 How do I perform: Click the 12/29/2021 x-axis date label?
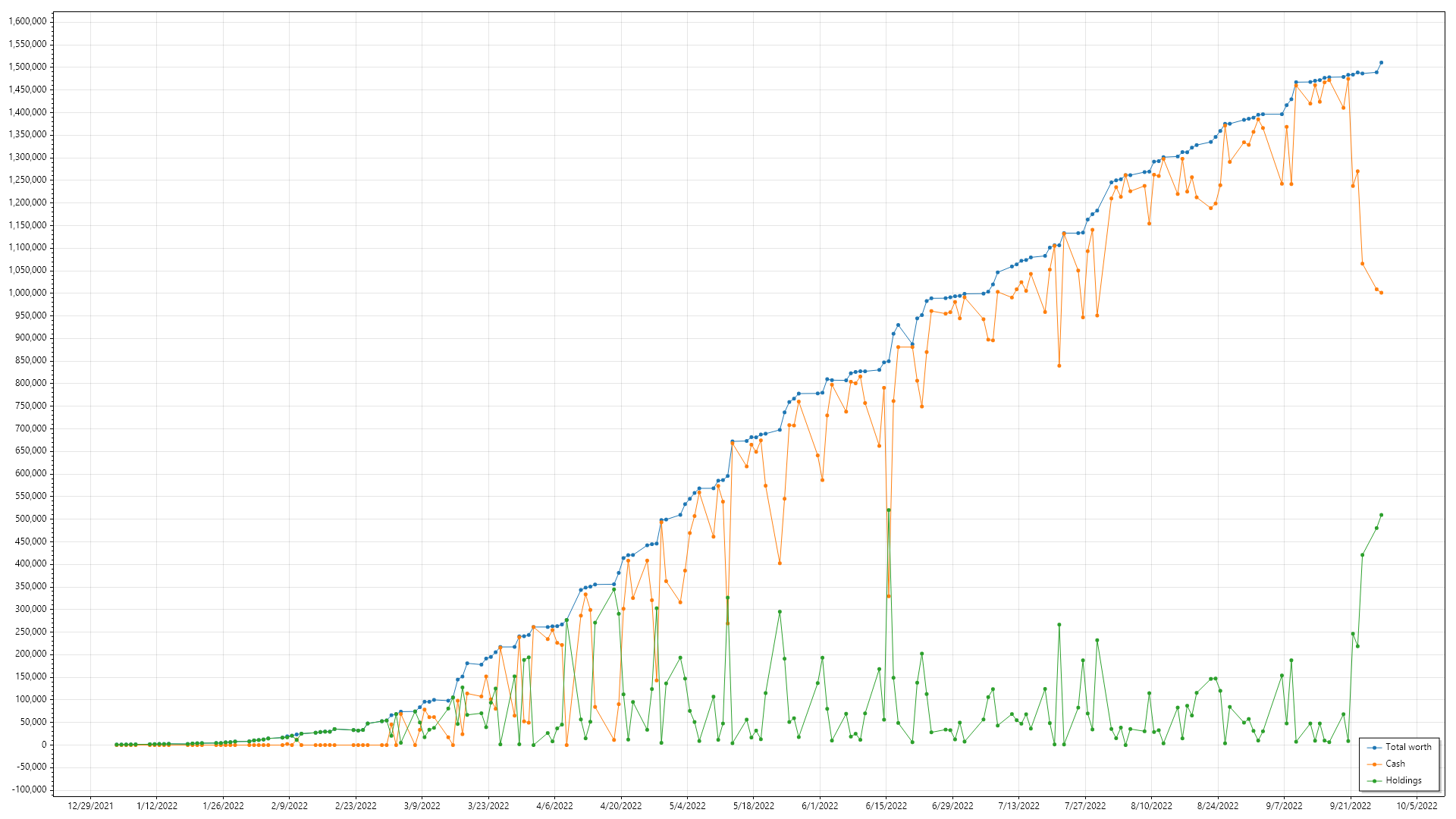coord(90,806)
